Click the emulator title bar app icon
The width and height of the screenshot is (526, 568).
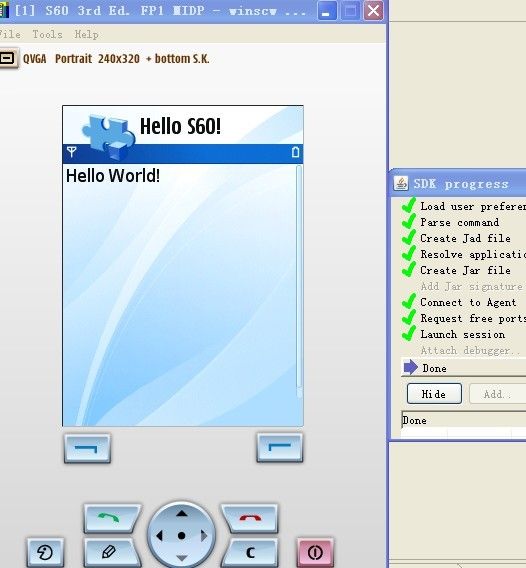tap(3, 11)
